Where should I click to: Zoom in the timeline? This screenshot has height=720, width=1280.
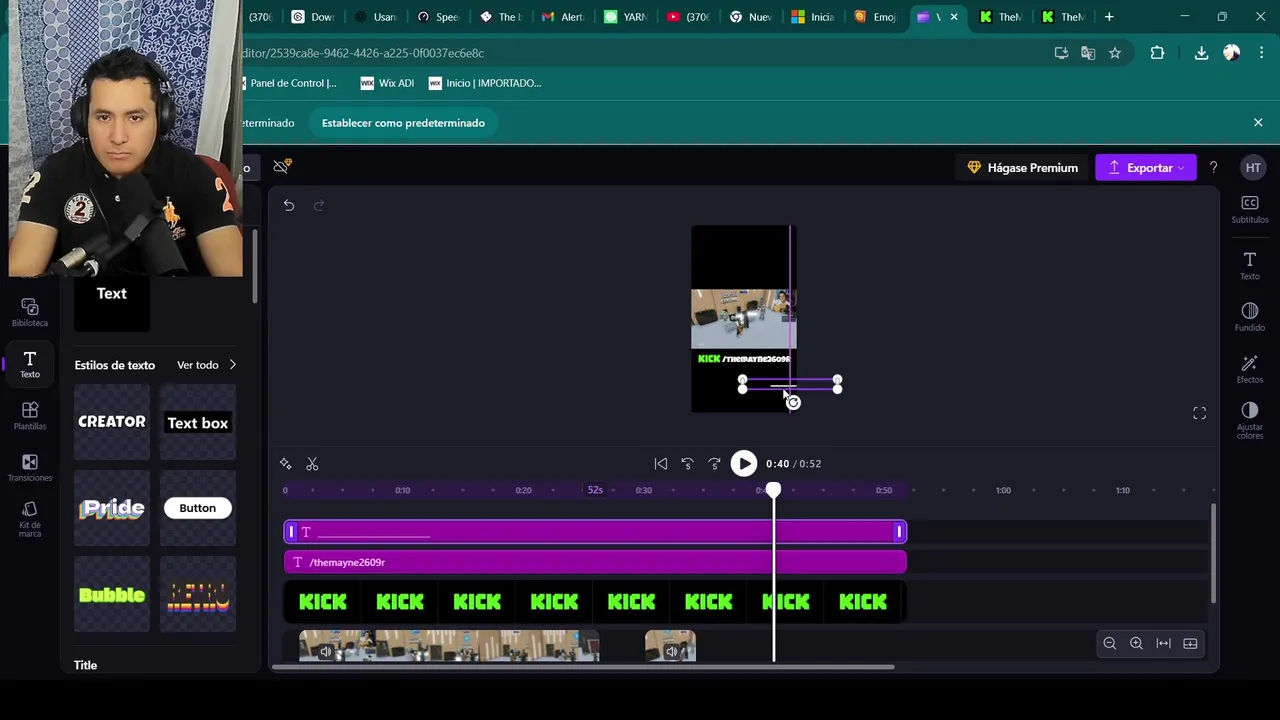click(x=1136, y=644)
